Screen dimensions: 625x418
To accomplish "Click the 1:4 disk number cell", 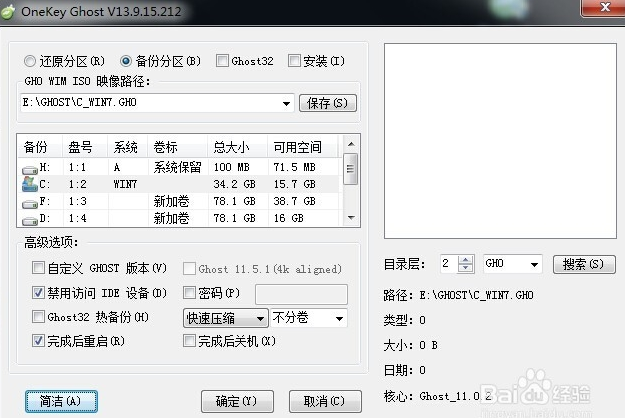I will coord(77,218).
